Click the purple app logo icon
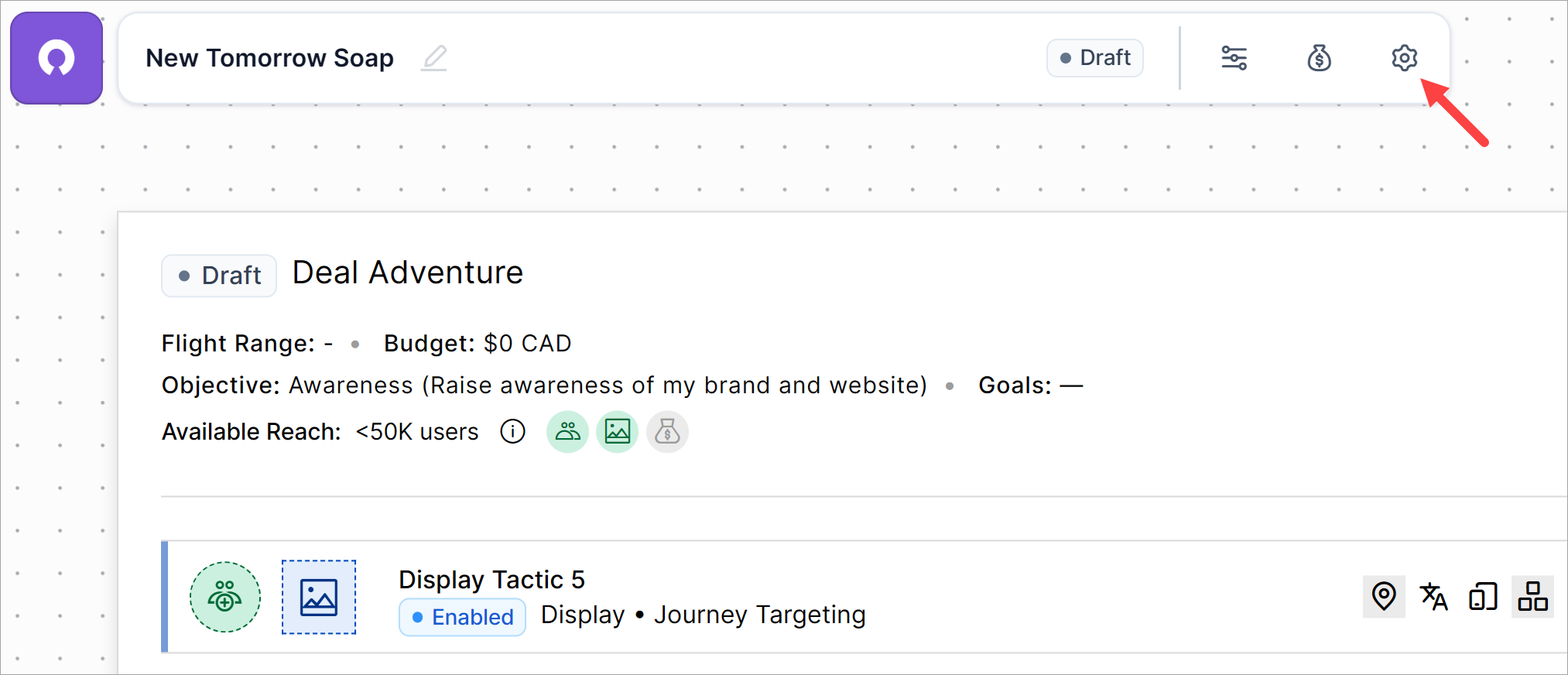 [x=56, y=58]
